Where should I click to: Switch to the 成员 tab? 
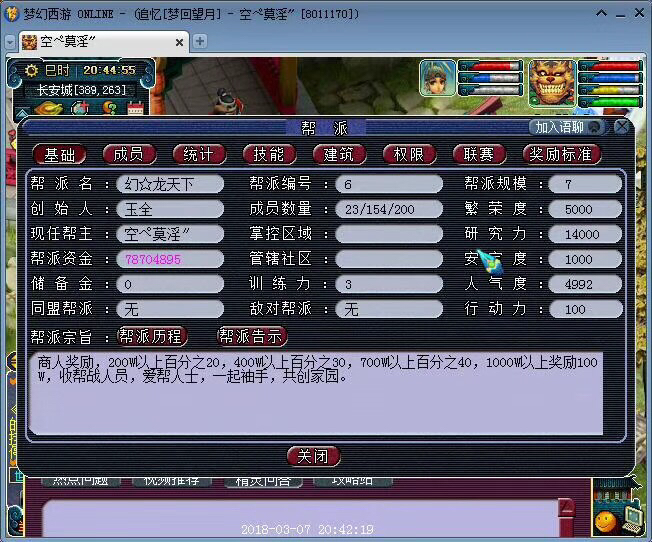click(x=129, y=154)
